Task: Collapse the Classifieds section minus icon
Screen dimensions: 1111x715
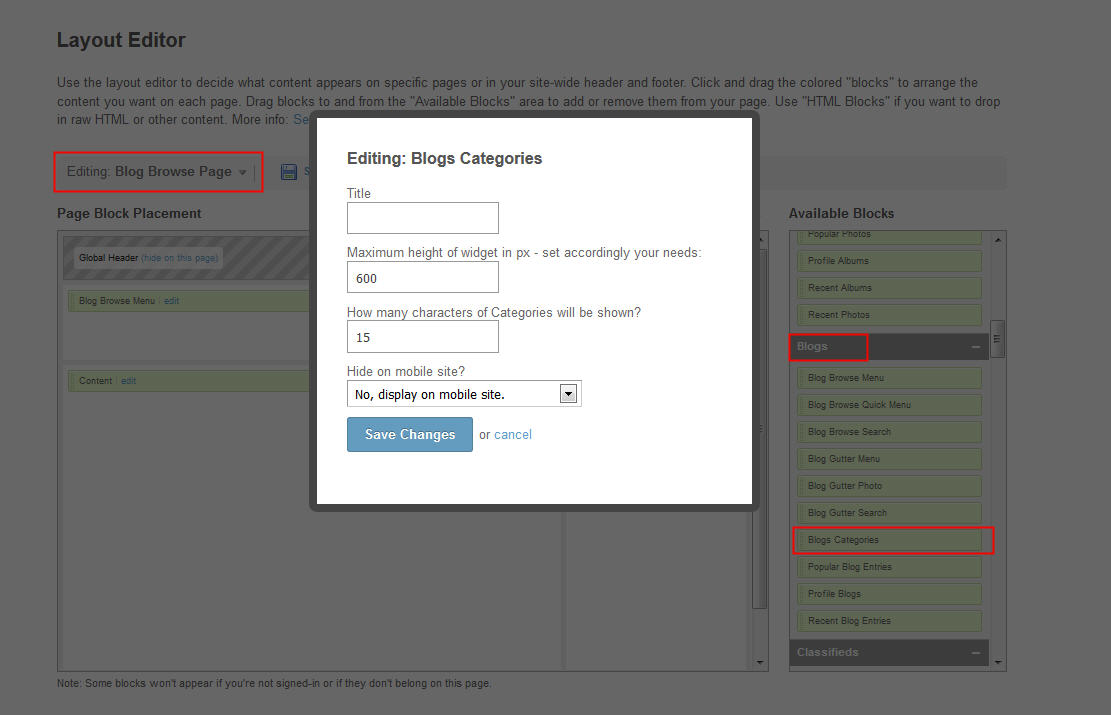Action: [x=975, y=653]
